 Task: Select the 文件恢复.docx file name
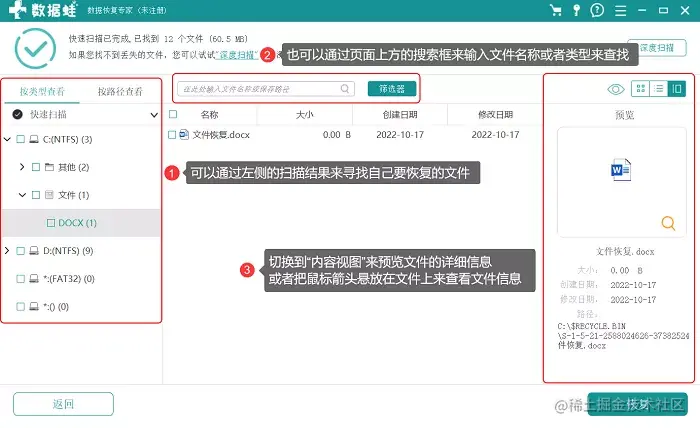coord(221,134)
